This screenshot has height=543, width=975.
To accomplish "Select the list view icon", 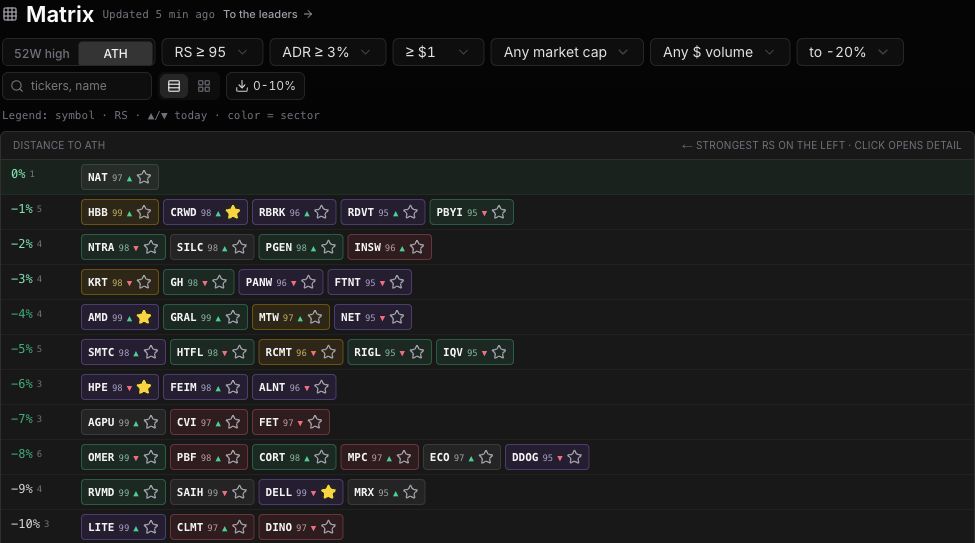I will [174, 86].
